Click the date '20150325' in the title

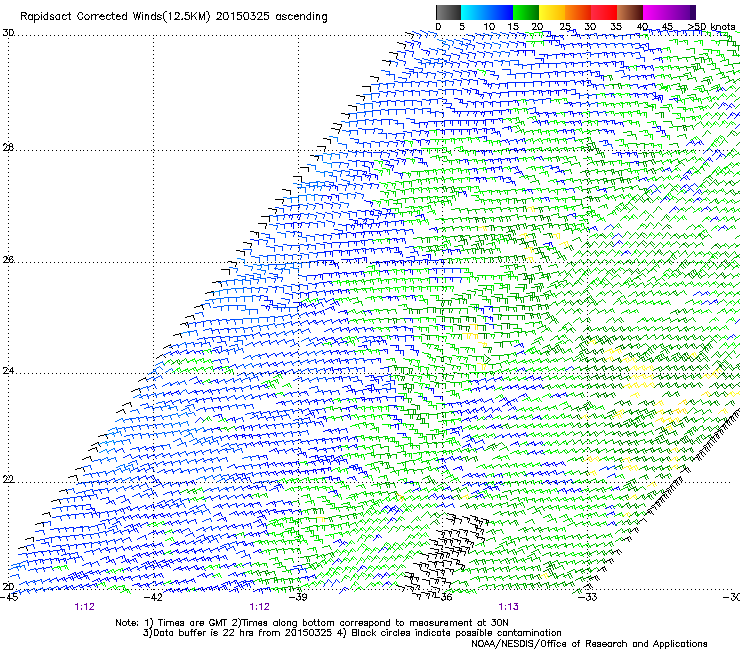pos(243,17)
